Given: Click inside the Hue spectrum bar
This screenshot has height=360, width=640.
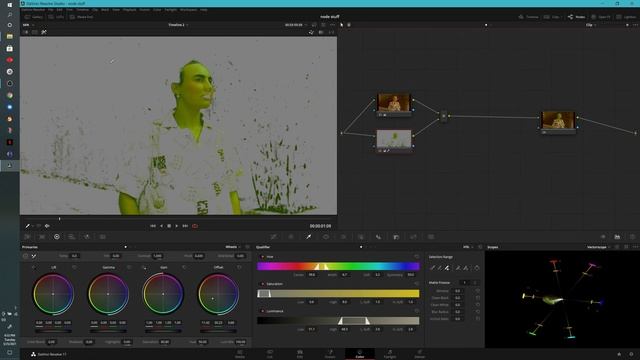Looking at the screenshot, I should 338,267.
